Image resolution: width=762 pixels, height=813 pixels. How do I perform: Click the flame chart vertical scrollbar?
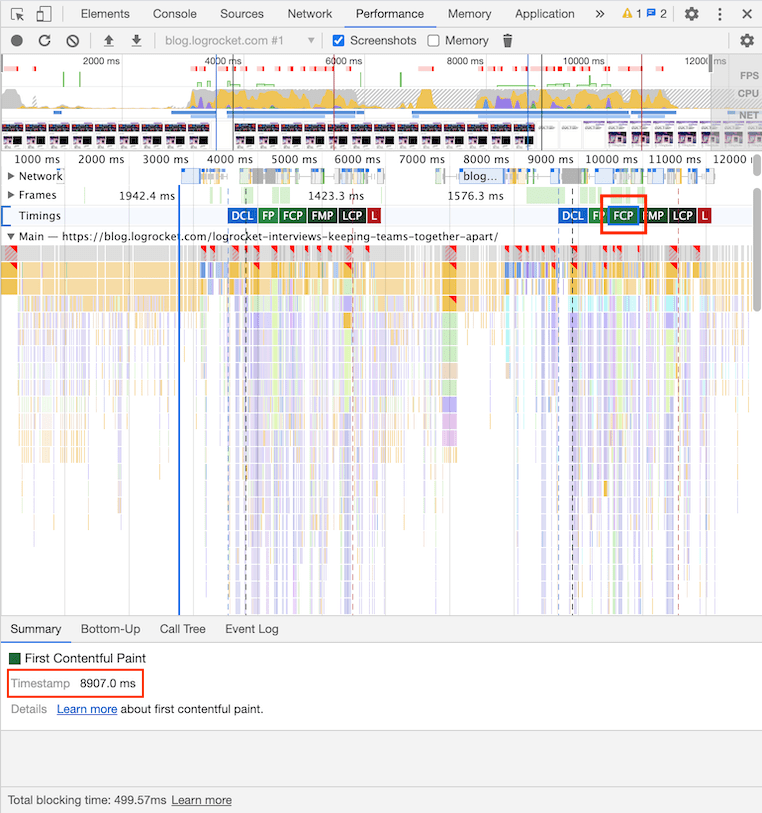pos(757,249)
